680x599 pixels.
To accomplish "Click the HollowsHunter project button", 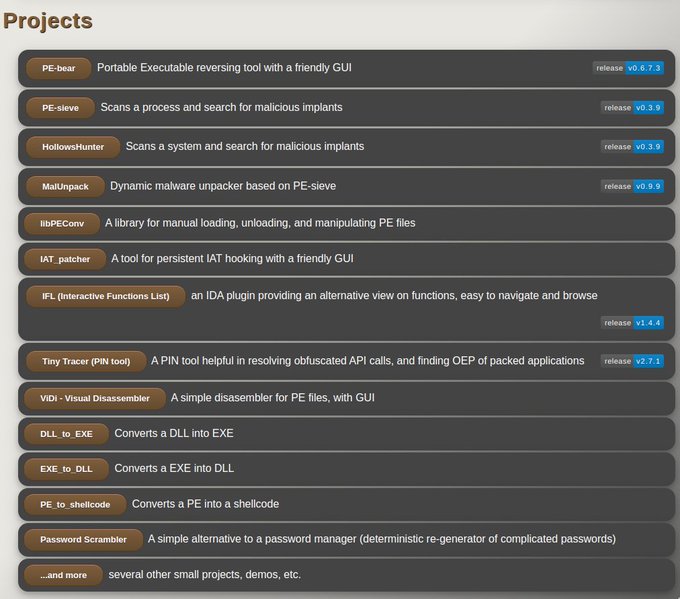I will tap(73, 147).
